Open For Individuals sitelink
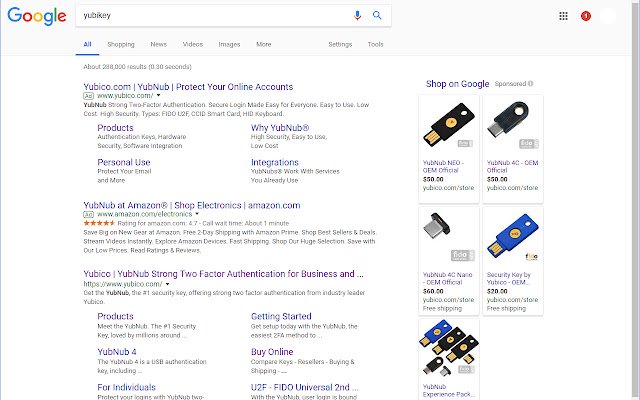This screenshot has width=640, height=400. coord(127,387)
